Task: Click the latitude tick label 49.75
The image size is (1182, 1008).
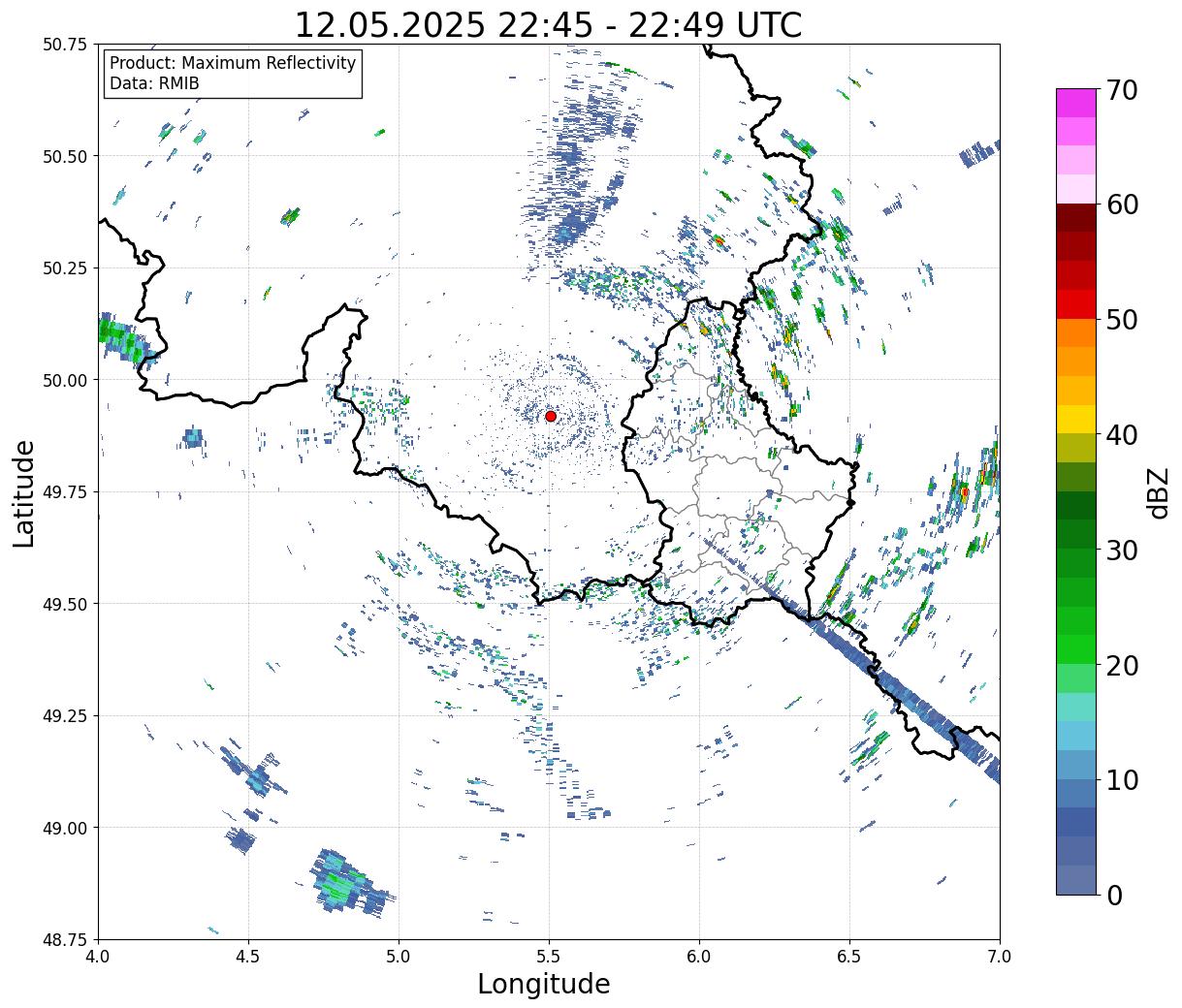Action: click(65, 492)
